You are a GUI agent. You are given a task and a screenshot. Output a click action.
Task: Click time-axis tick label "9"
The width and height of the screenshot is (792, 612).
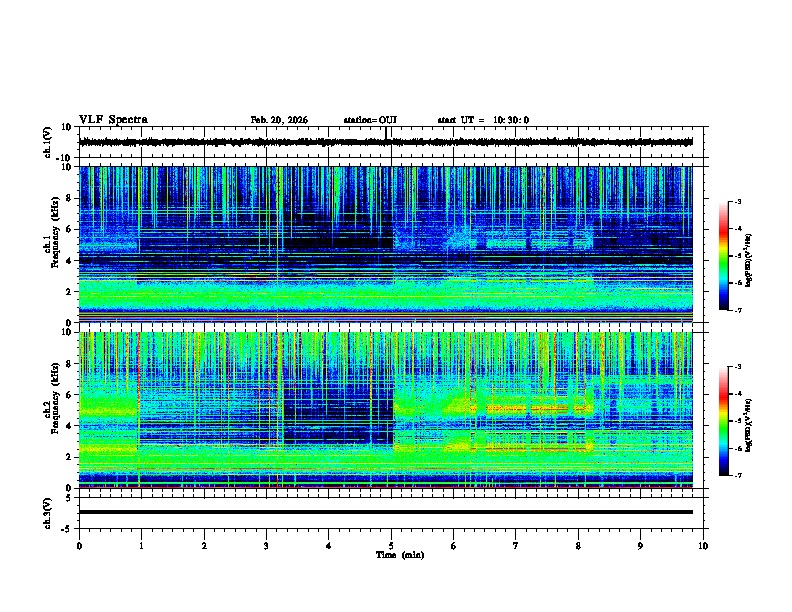click(x=640, y=546)
